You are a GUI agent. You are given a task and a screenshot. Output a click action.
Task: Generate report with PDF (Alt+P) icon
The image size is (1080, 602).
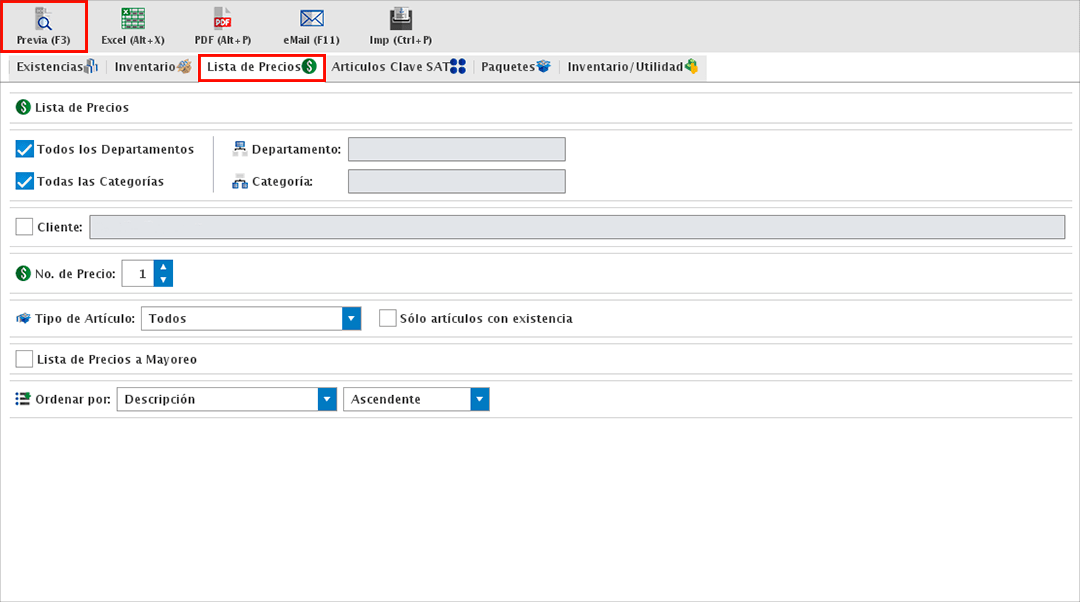pos(222,19)
